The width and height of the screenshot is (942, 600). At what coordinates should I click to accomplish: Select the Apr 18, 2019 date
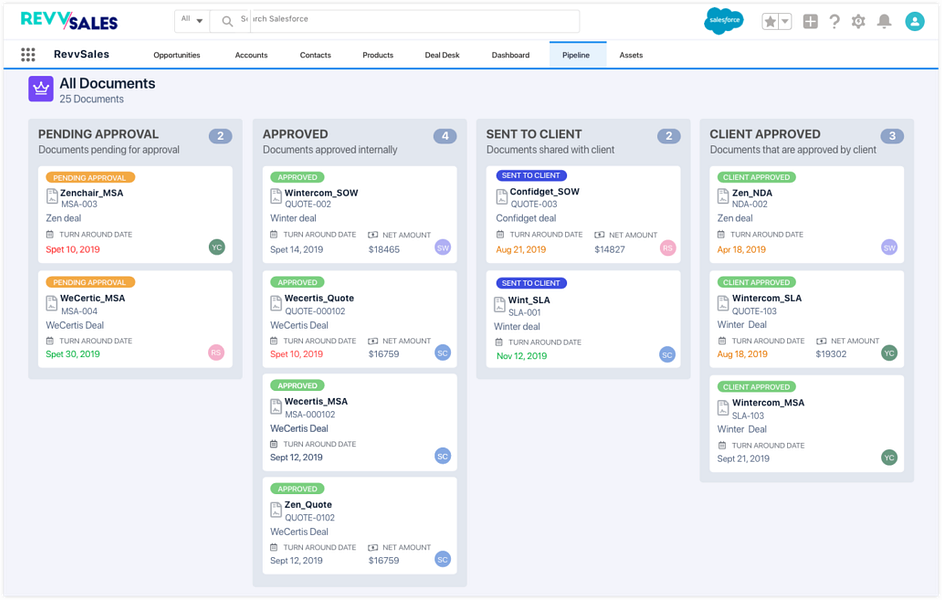741,249
